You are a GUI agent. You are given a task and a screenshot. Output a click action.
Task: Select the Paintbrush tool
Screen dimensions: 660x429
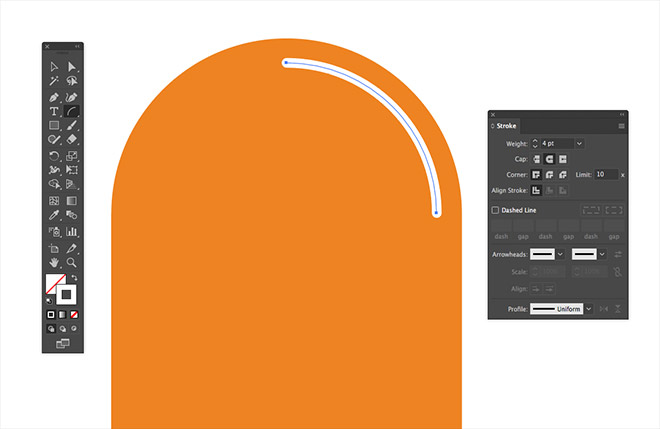click(x=72, y=125)
